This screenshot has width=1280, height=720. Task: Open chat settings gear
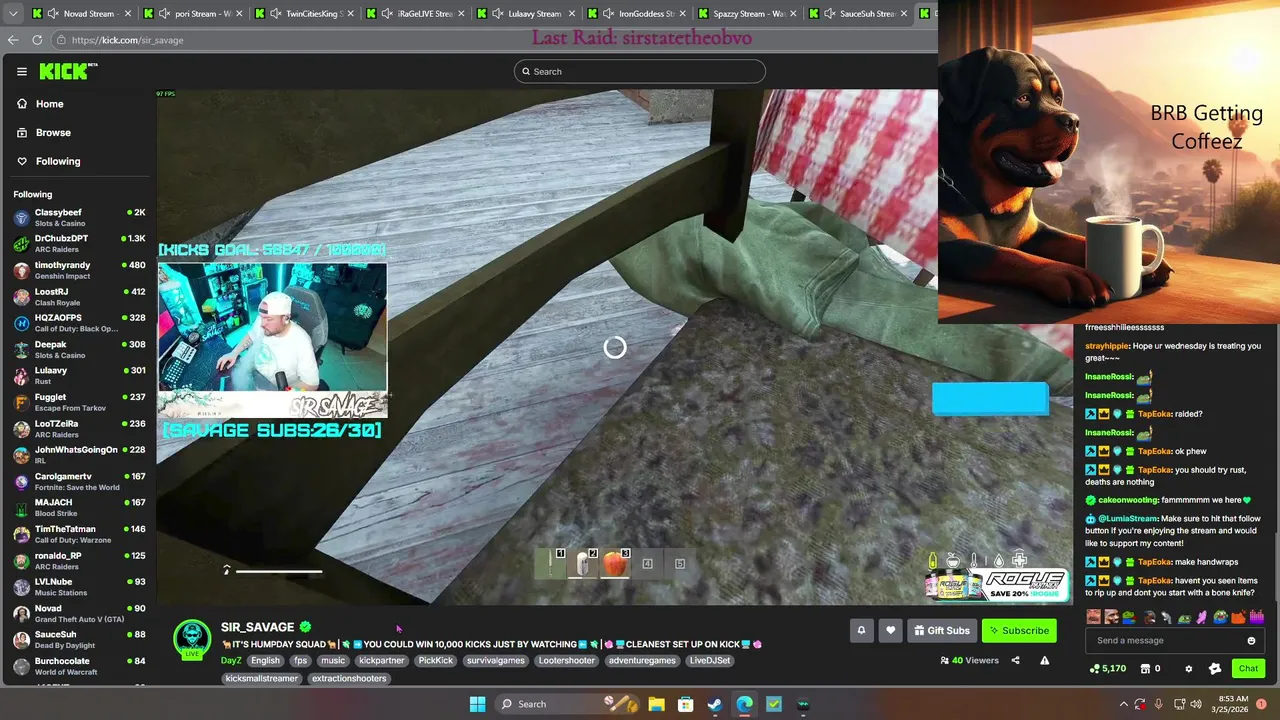coord(1188,668)
